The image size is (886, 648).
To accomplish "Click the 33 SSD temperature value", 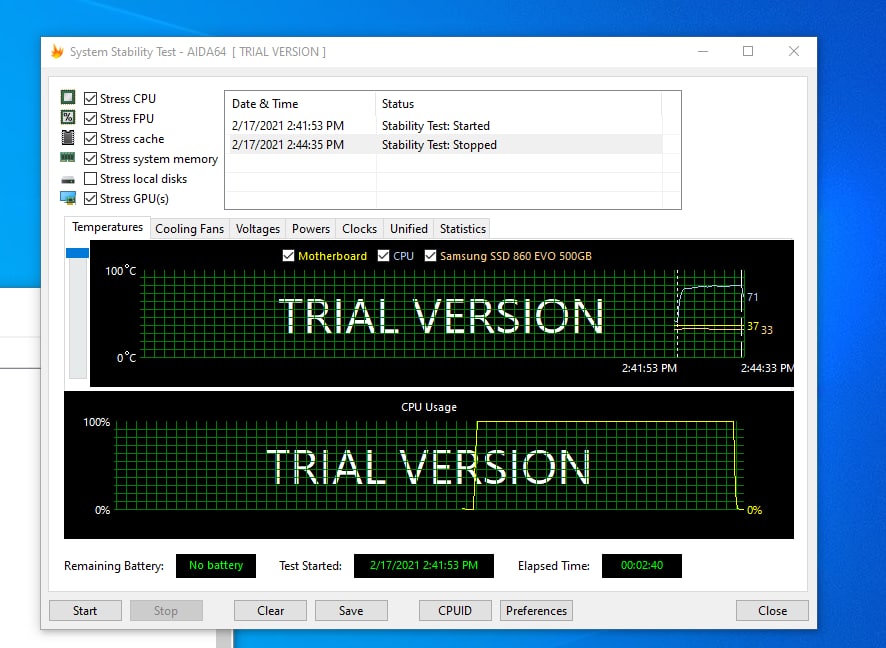I will tap(767, 329).
